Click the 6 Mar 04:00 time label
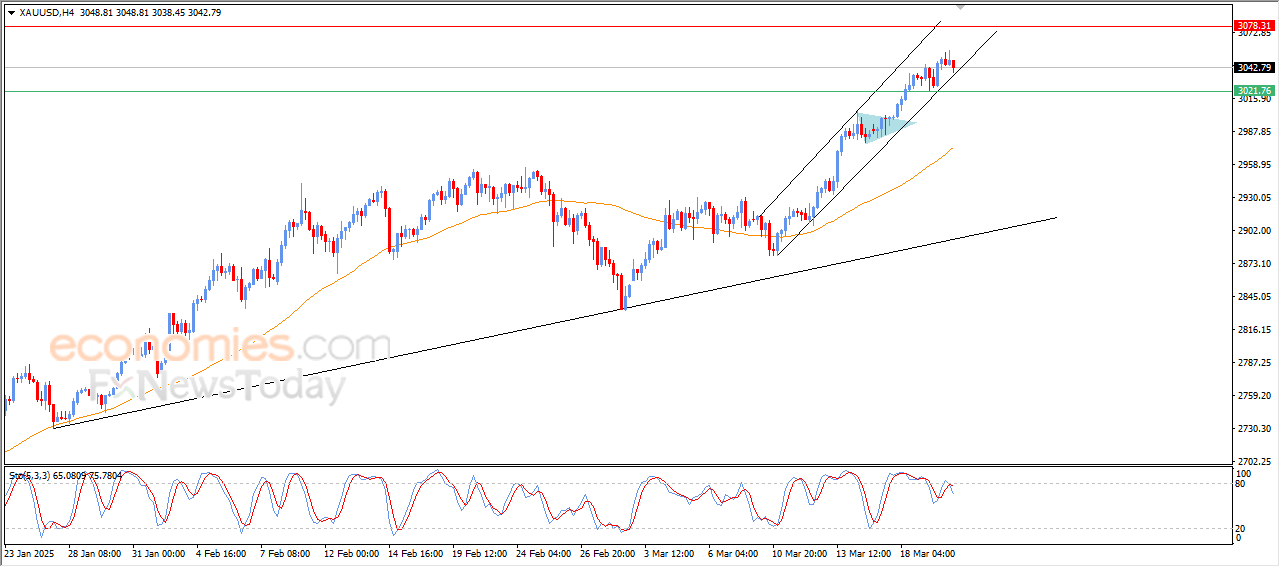The image size is (1280, 567). click(x=733, y=552)
